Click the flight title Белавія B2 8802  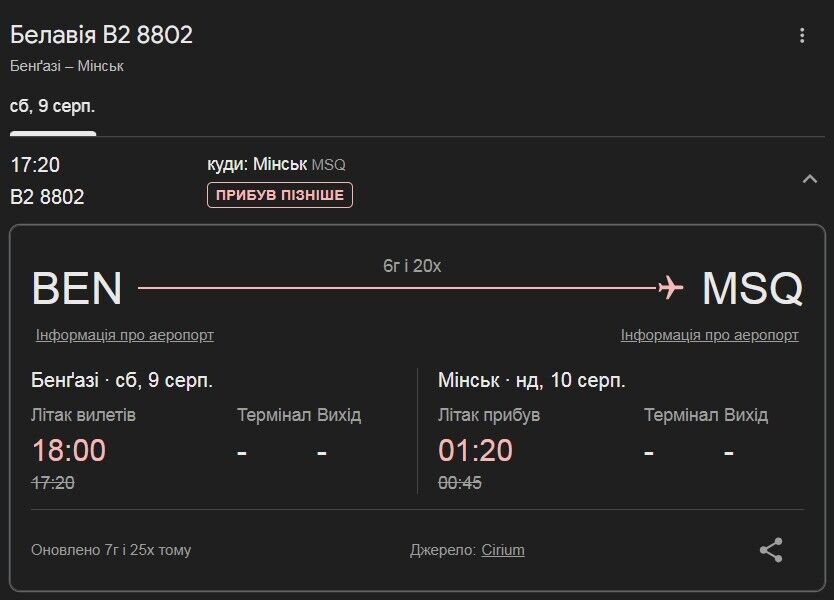tap(100, 34)
